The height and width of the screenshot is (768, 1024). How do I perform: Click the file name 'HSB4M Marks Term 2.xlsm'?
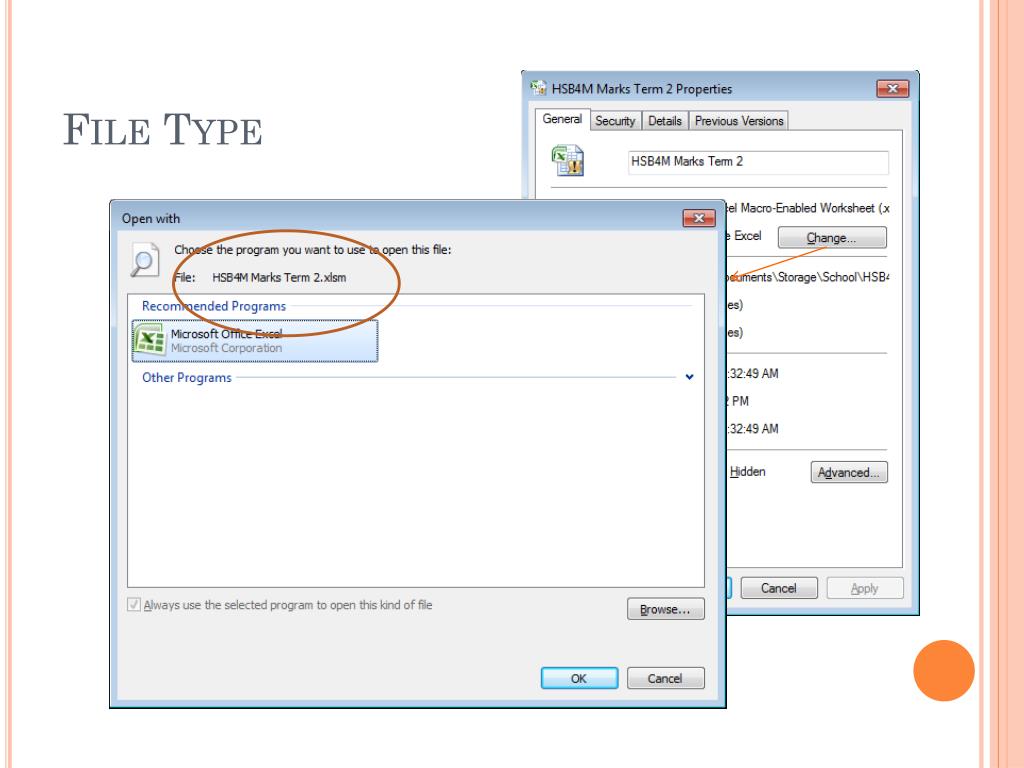click(280, 278)
